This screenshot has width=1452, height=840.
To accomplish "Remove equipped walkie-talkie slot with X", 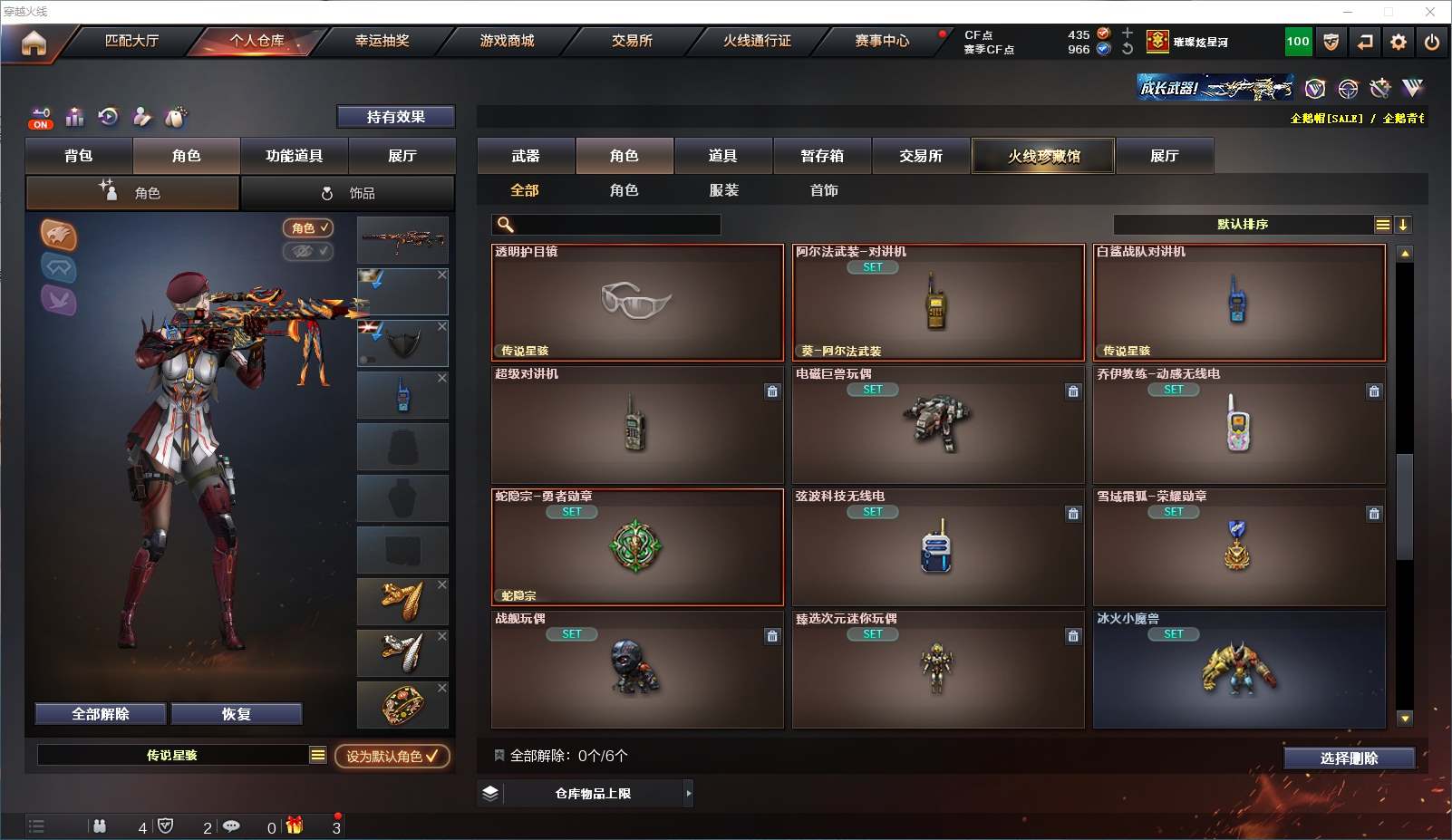I will tap(442, 378).
